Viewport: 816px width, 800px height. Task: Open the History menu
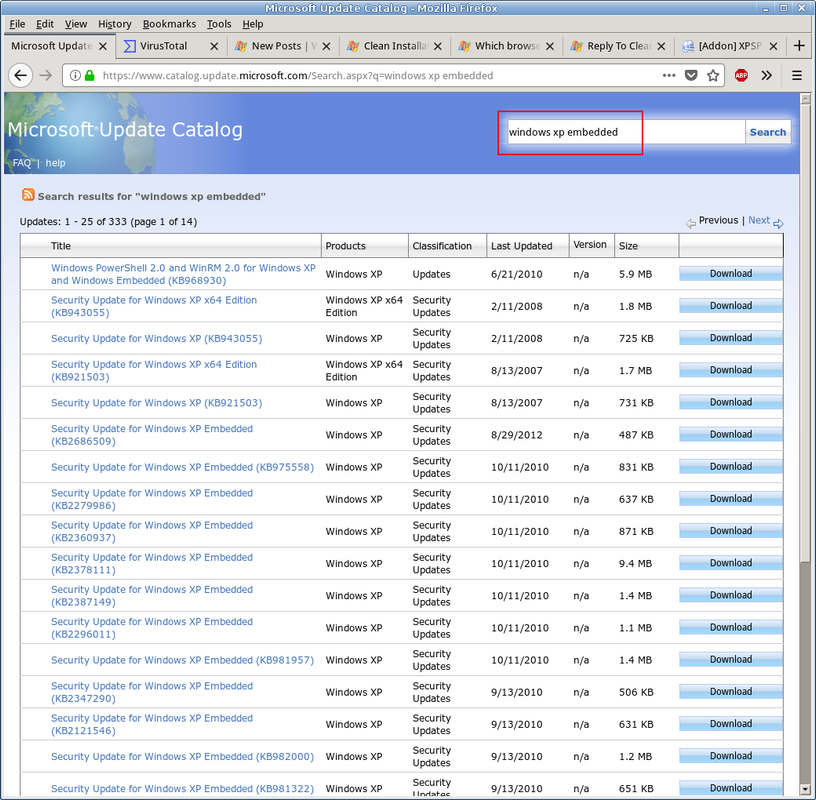pos(114,24)
